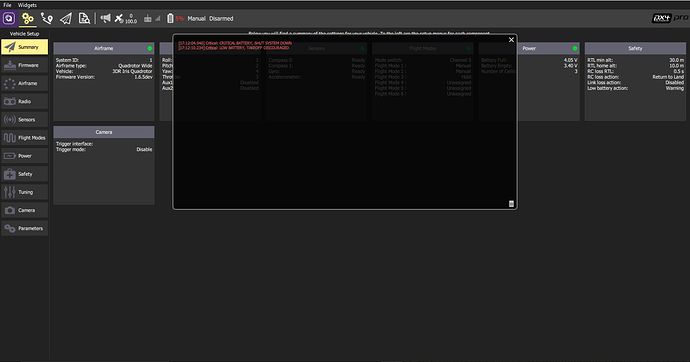Open the Flight Modes setup page from sidebar
This screenshot has width=690, height=362.
[x=25, y=138]
